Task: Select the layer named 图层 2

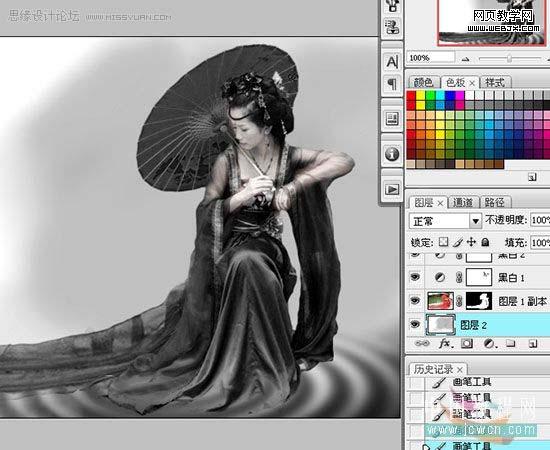Action: [474, 325]
